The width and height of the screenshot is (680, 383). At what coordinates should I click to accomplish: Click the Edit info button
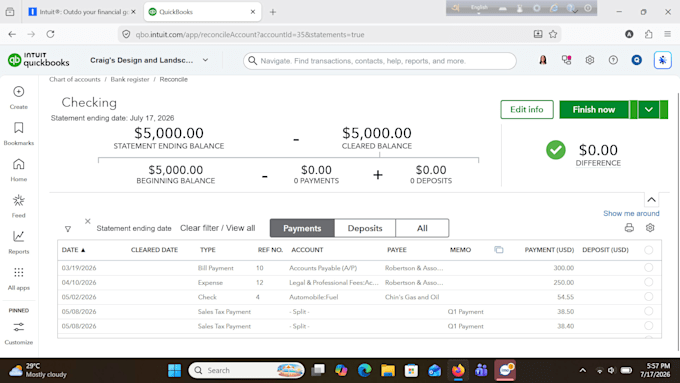pos(526,109)
